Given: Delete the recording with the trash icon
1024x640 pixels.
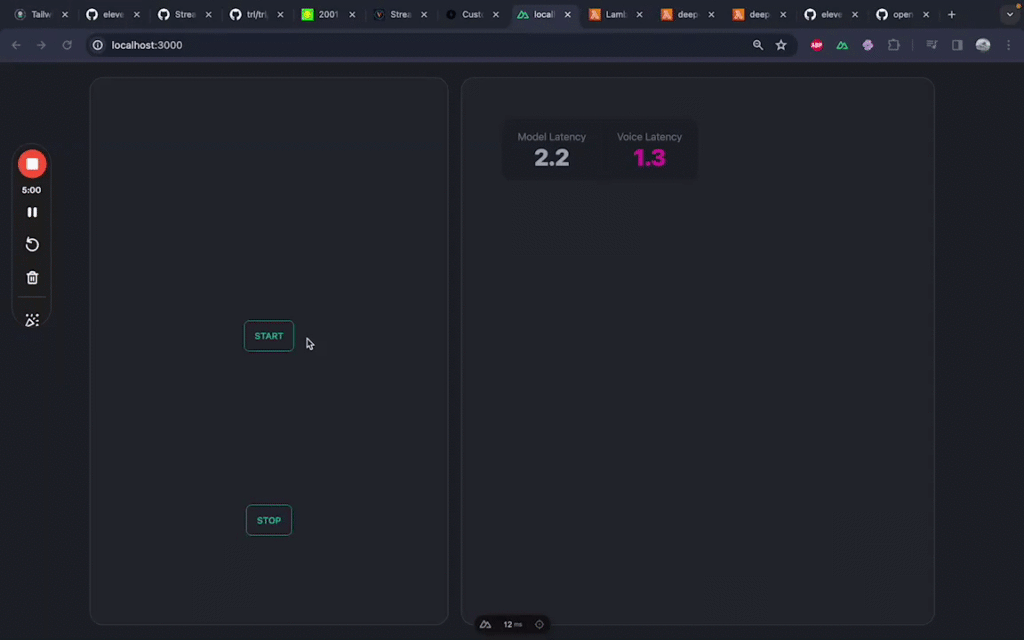Looking at the screenshot, I should pyautogui.click(x=32, y=278).
